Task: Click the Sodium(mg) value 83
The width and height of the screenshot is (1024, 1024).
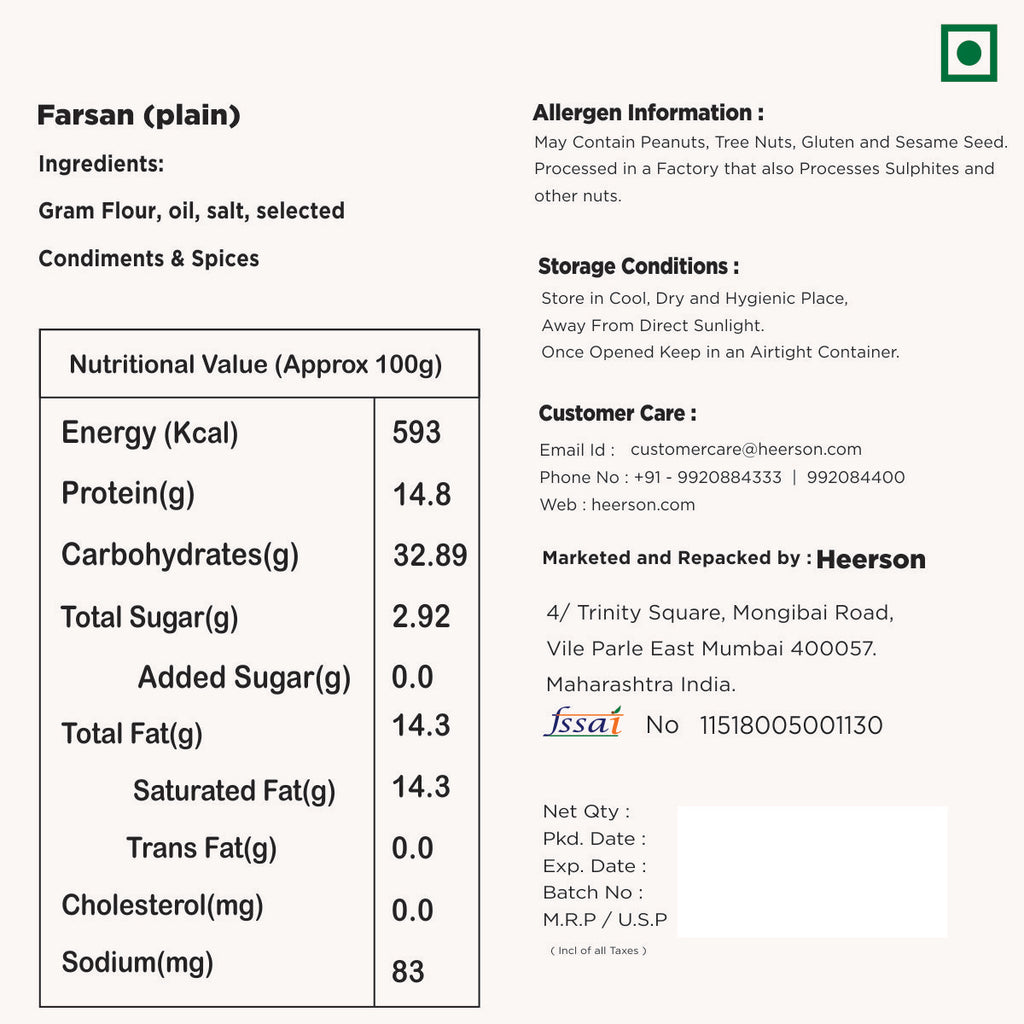Action: coord(408,972)
